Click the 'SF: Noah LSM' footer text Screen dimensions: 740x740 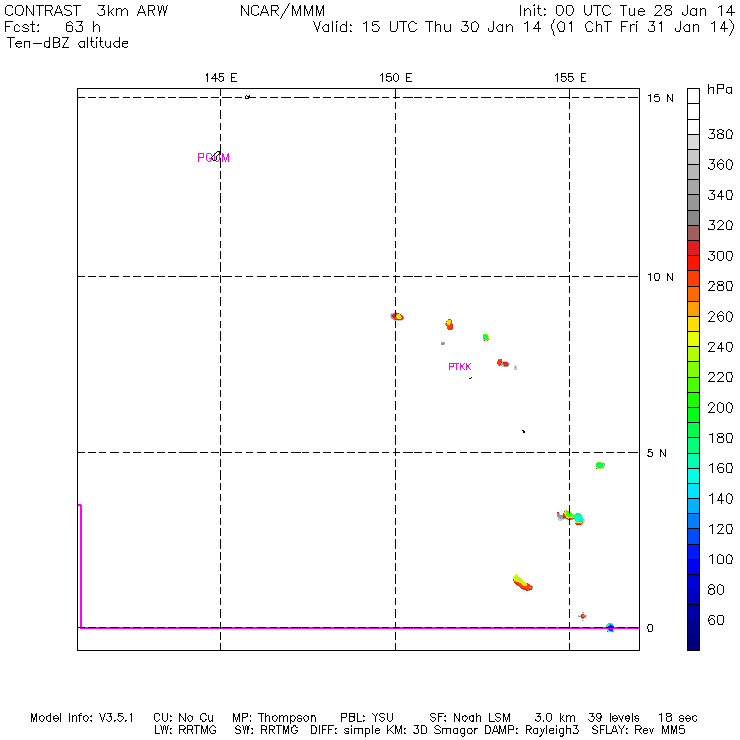click(x=470, y=718)
